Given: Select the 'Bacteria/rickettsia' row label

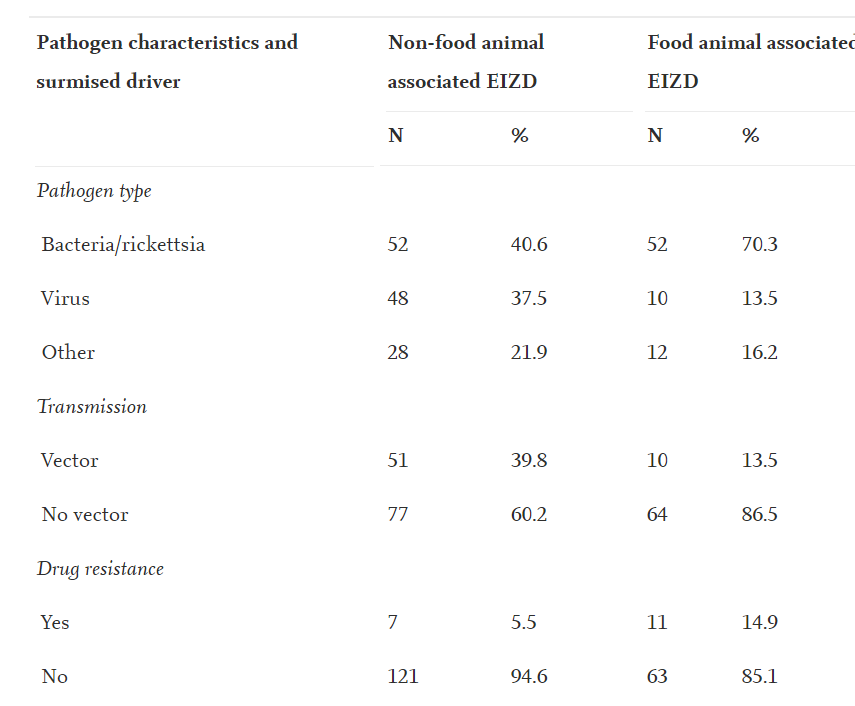Looking at the screenshot, I should [123, 244].
